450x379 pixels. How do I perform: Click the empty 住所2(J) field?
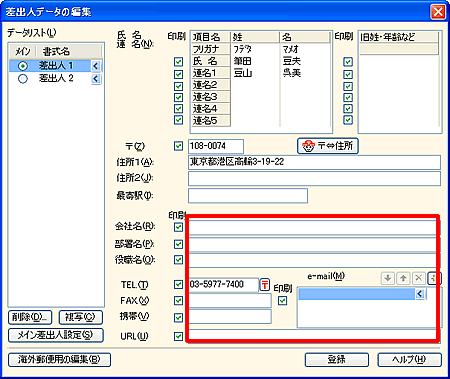click(314, 179)
